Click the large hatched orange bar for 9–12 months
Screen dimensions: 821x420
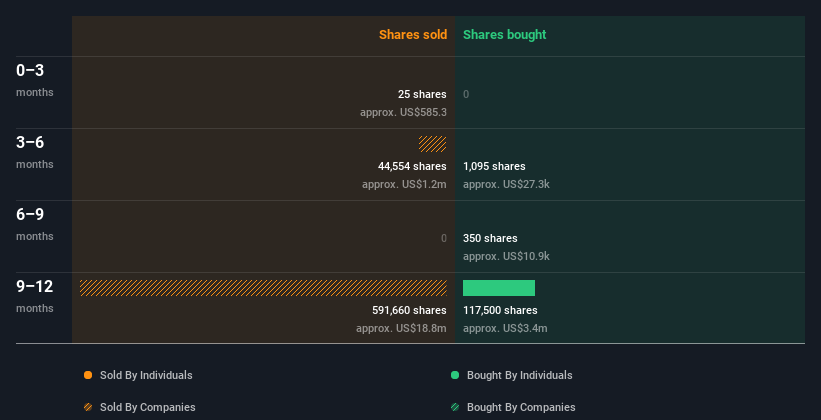point(263,288)
